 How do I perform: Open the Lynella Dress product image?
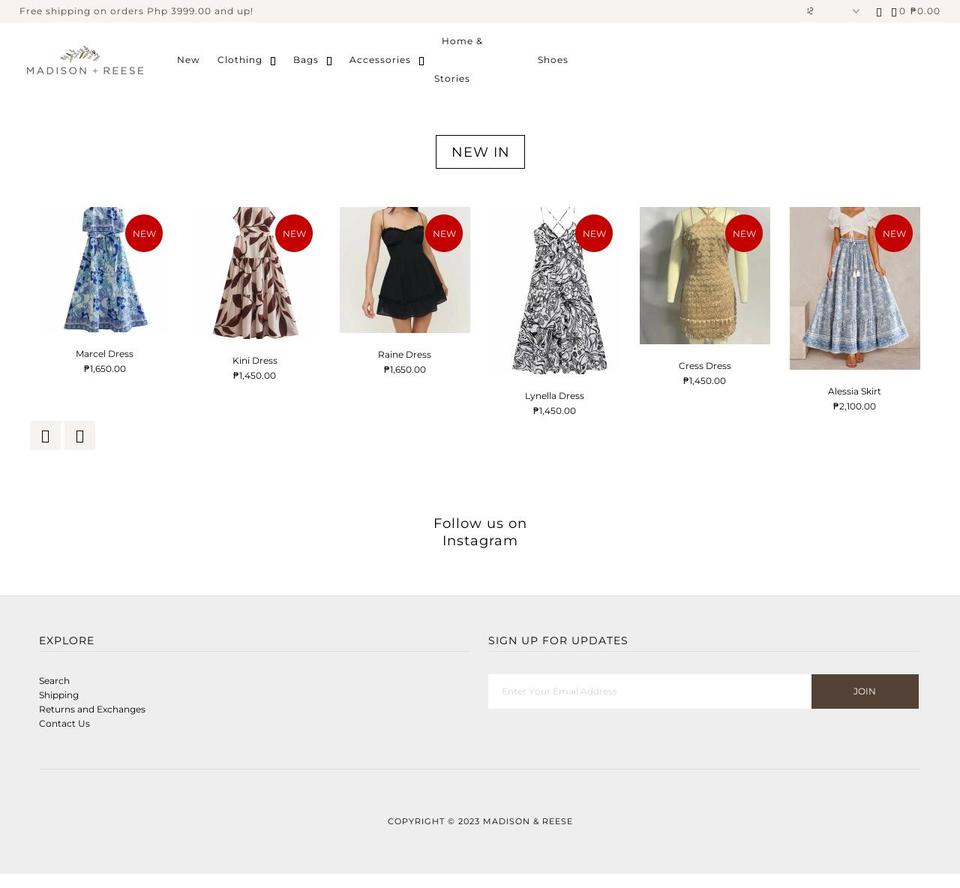pos(555,290)
